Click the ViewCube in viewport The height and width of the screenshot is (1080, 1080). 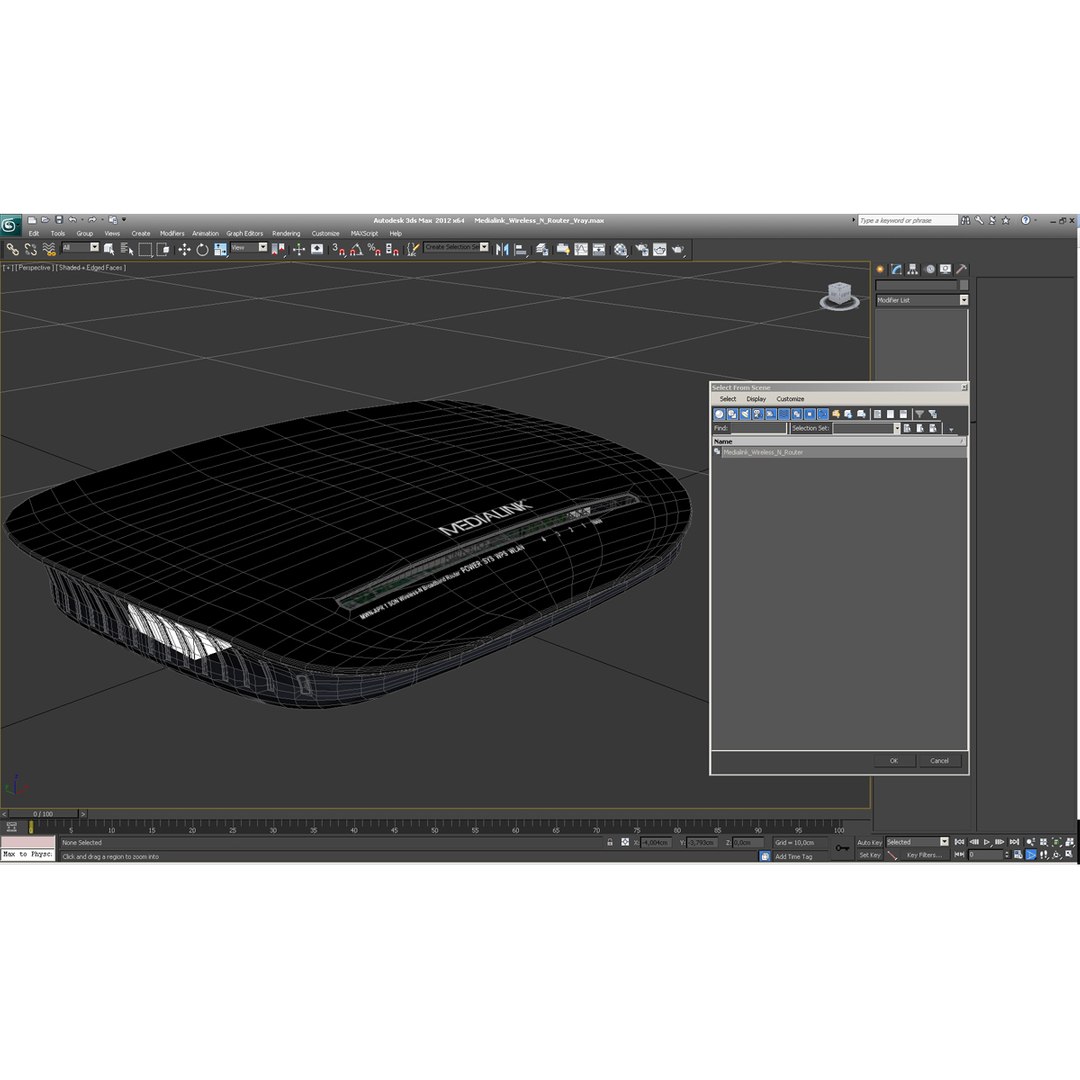click(x=840, y=295)
